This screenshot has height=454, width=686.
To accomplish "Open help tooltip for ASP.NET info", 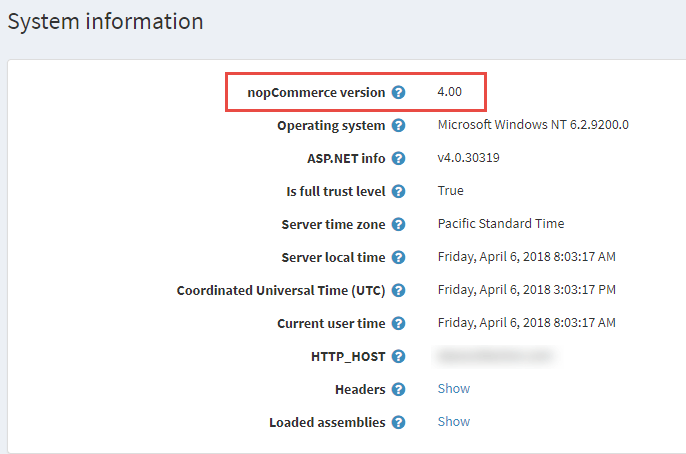I will [398, 158].
